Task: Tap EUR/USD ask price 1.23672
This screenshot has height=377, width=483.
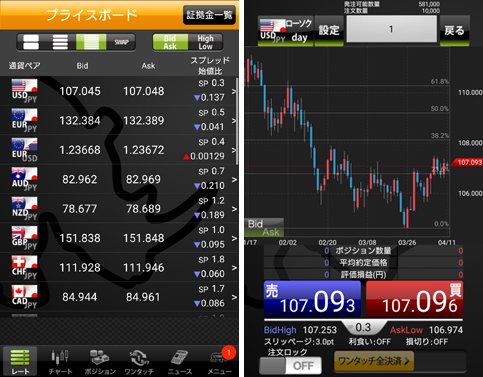Action: click(x=144, y=150)
